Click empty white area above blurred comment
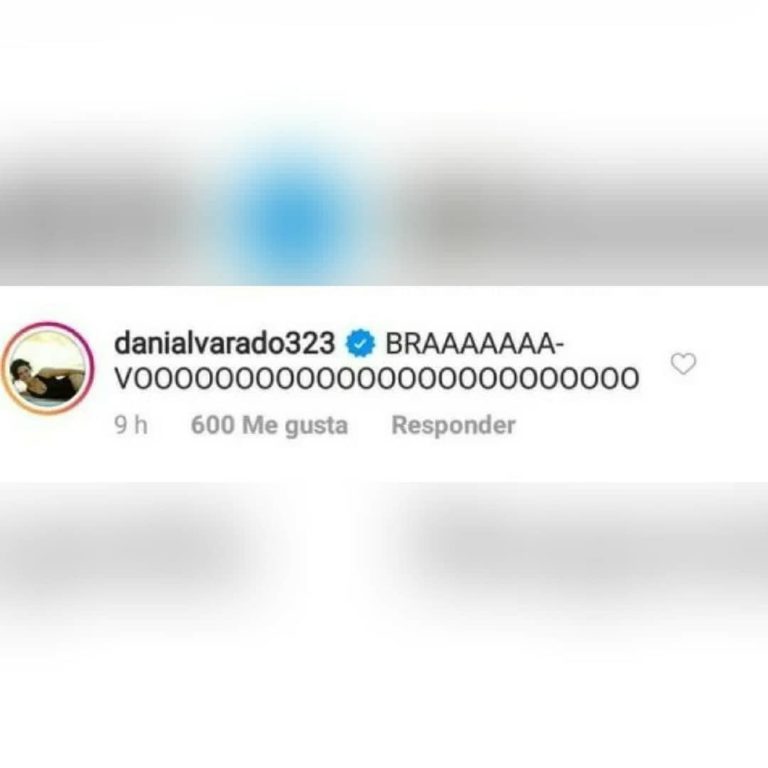 tap(384, 59)
